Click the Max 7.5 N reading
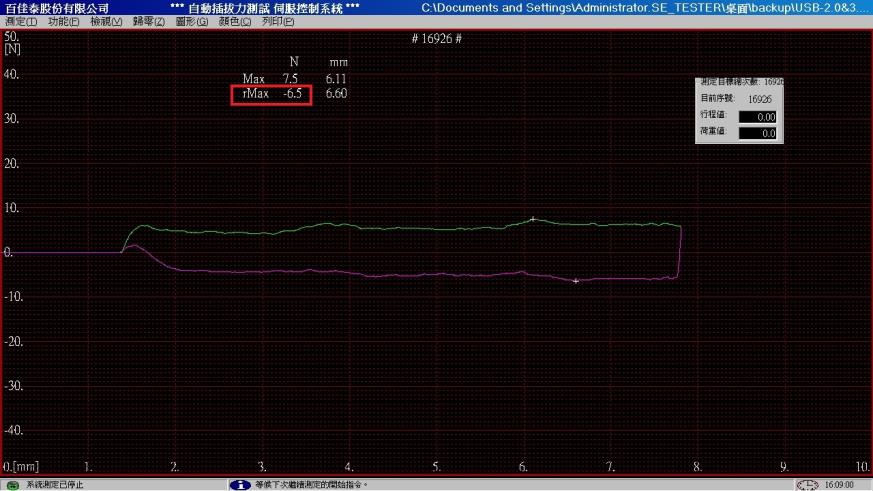Image resolution: width=873 pixels, height=491 pixels. (290, 79)
